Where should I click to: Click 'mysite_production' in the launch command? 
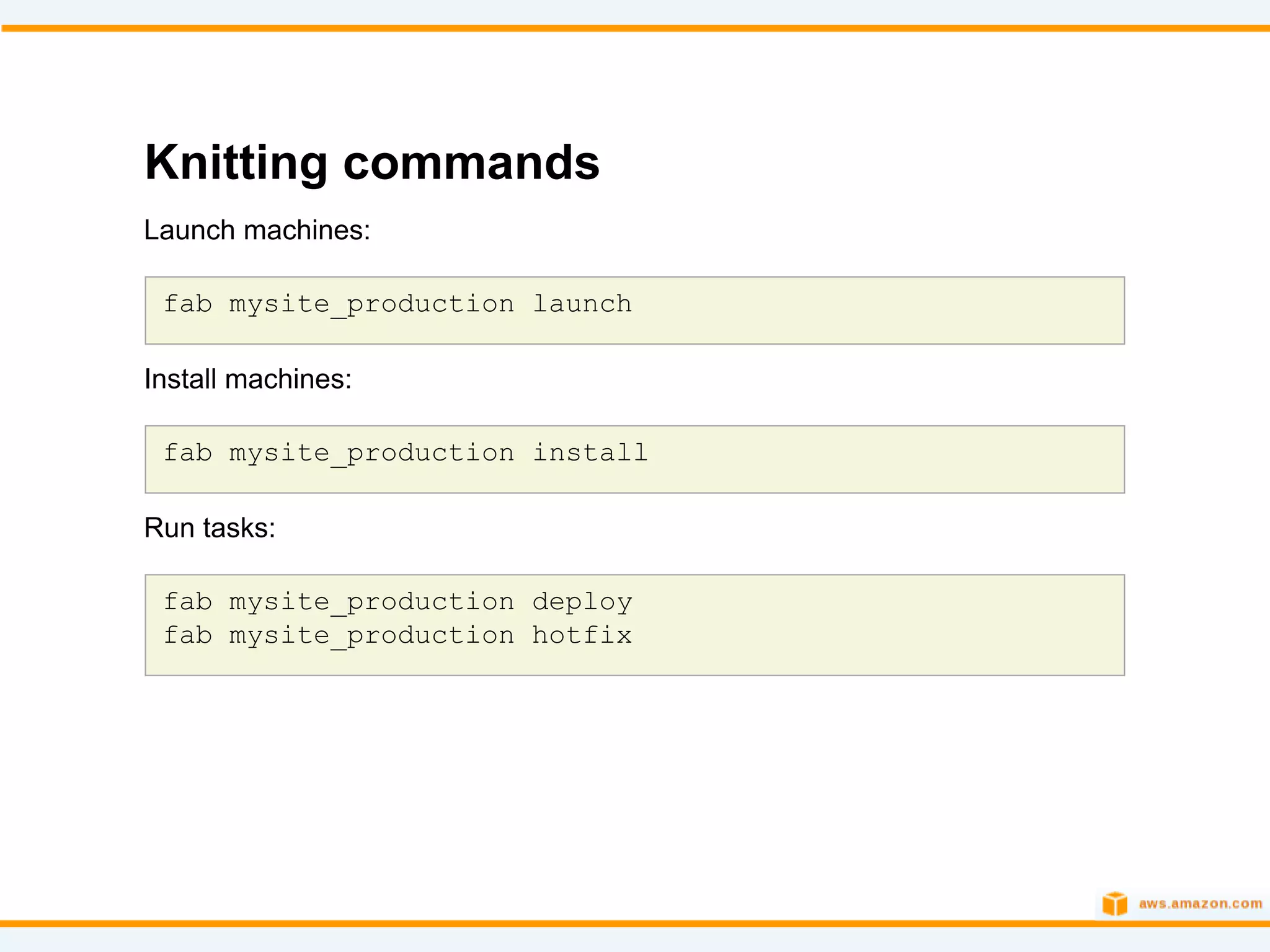371,304
